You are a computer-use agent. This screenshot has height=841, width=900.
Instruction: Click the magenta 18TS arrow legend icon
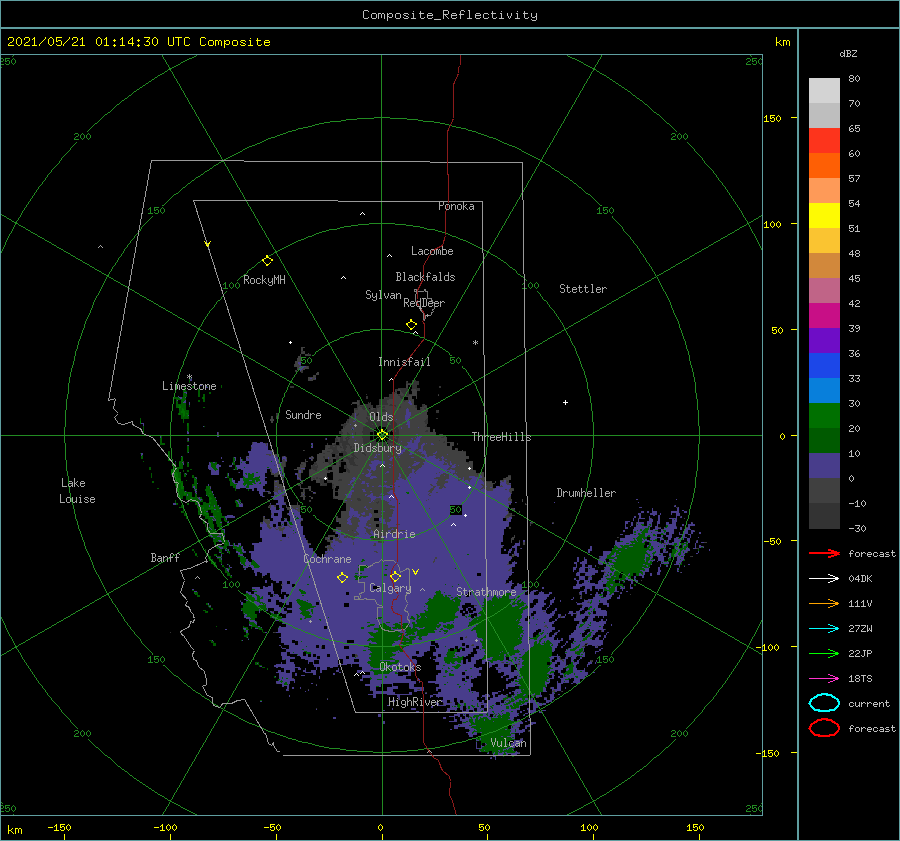(x=824, y=679)
